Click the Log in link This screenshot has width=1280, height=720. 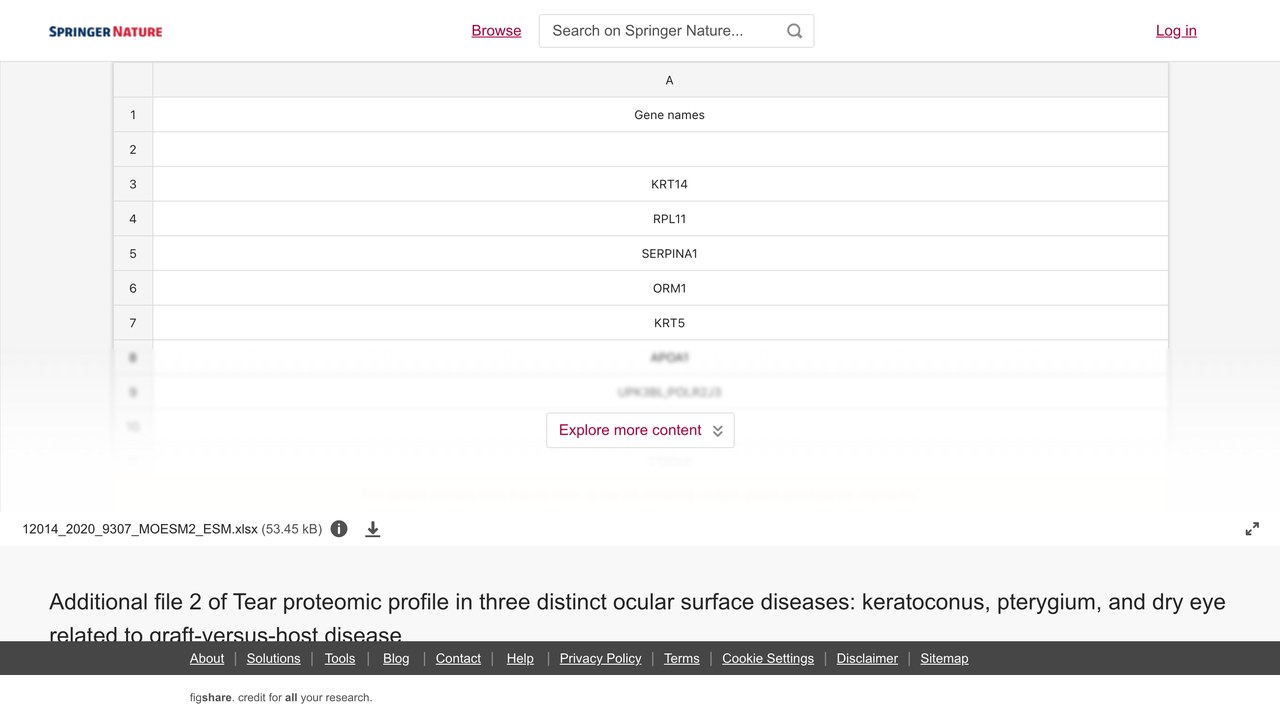click(1176, 31)
